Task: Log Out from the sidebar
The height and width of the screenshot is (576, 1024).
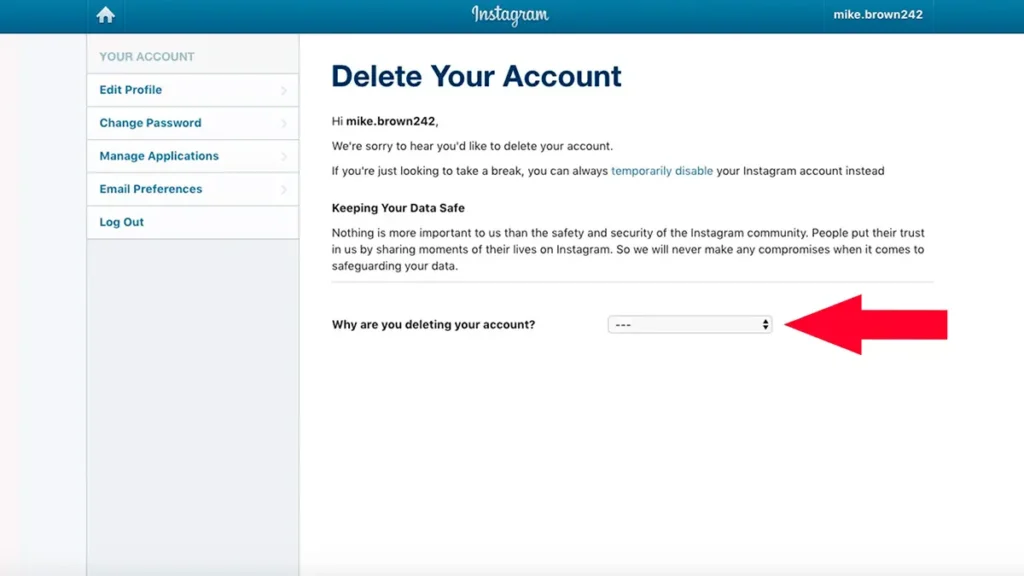Action: (193, 222)
